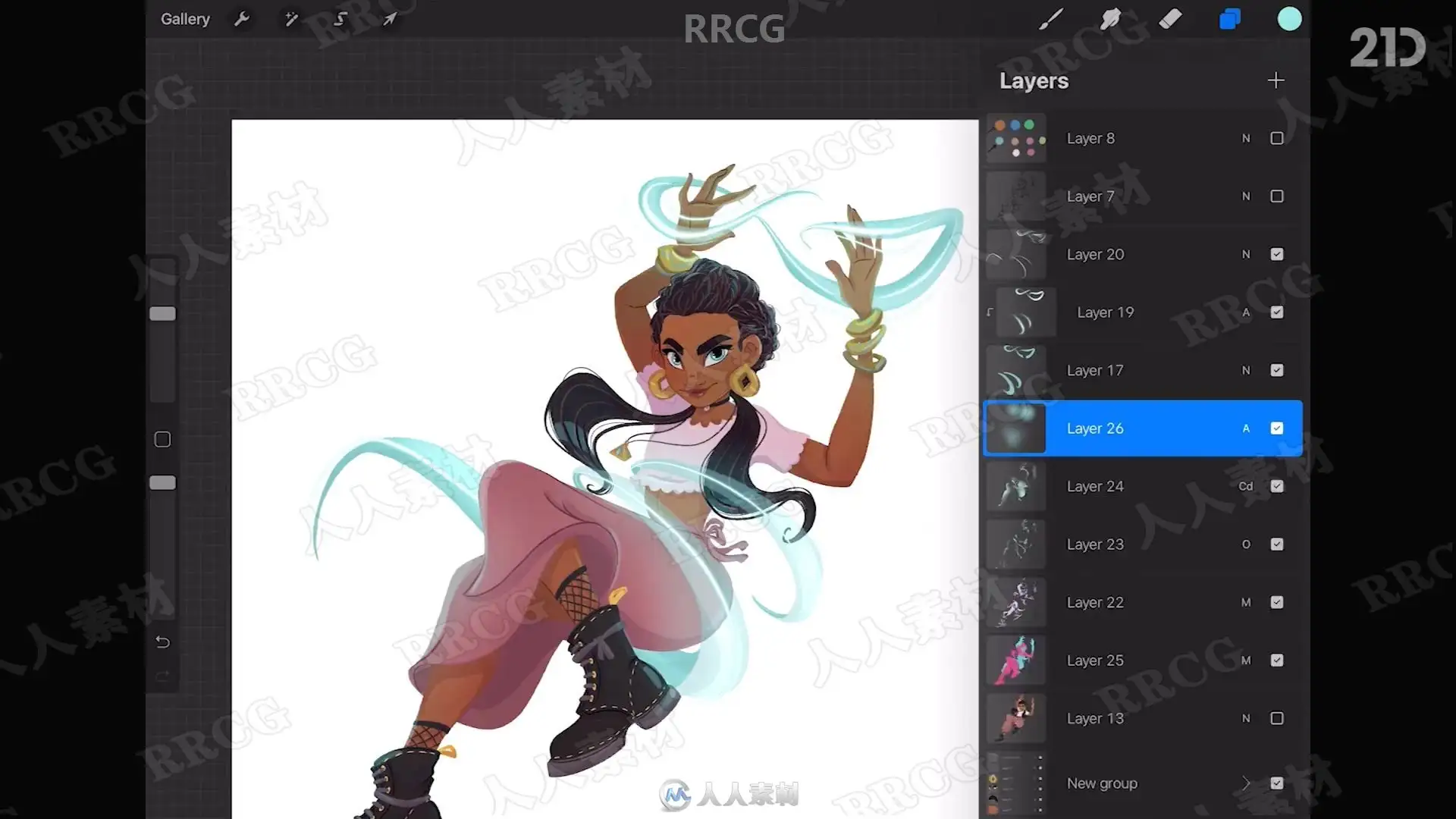Hide Layer 26 with its checkbox

[x=1277, y=428]
